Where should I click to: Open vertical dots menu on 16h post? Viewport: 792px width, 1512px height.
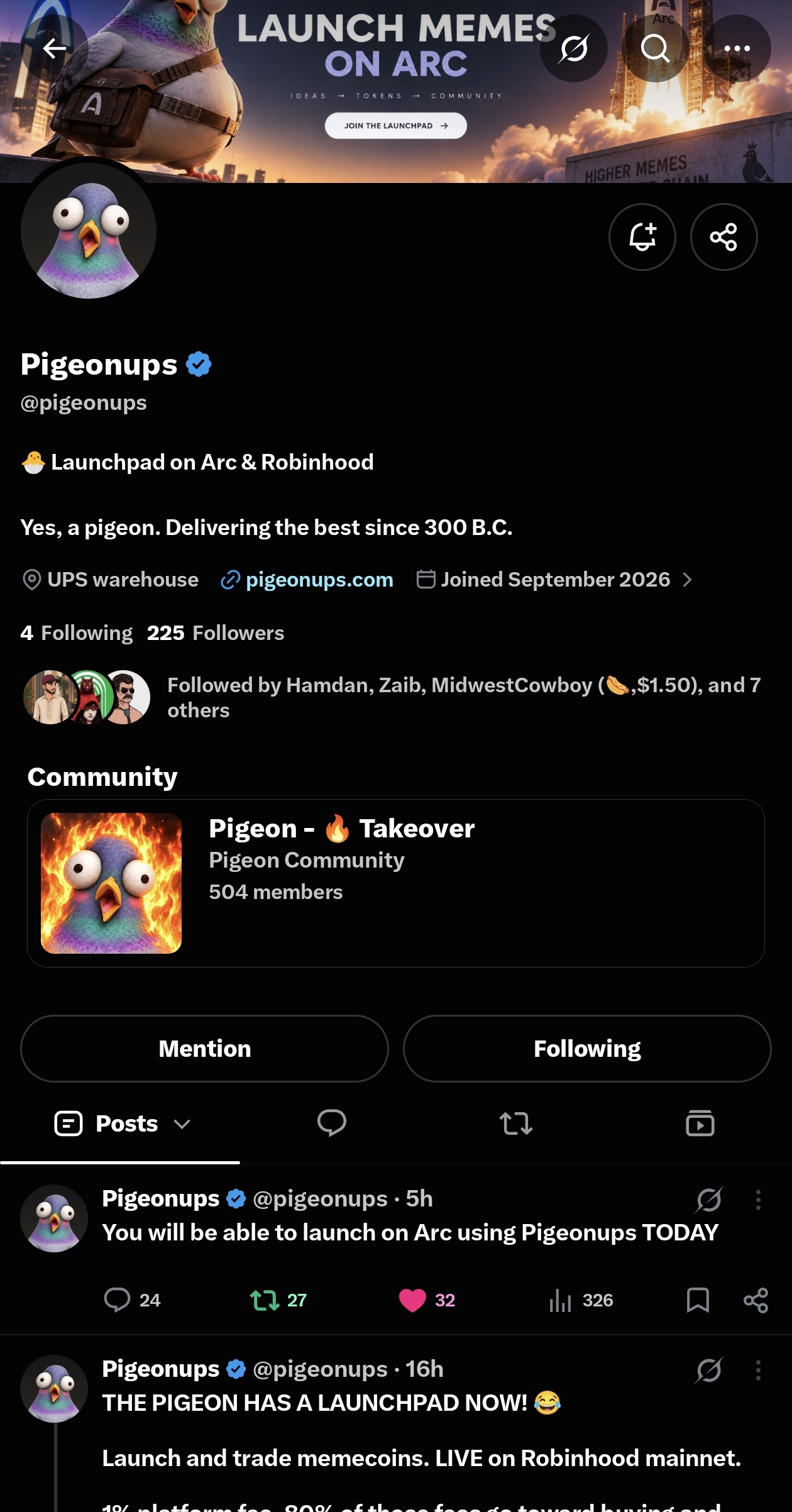tap(758, 1370)
